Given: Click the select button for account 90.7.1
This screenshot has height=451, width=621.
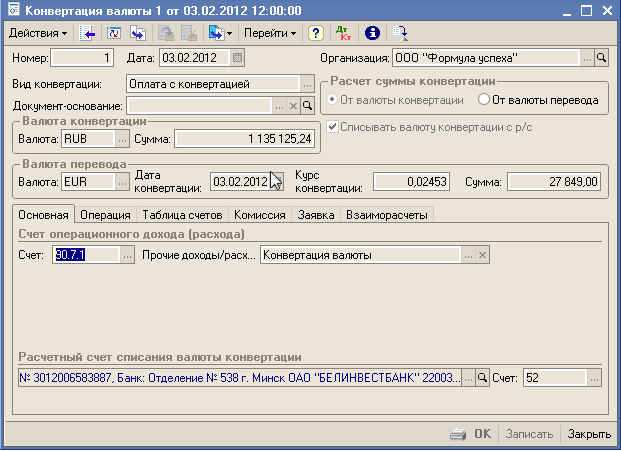Looking at the screenshot, I should pyautogui.click(x=127, y=255).
